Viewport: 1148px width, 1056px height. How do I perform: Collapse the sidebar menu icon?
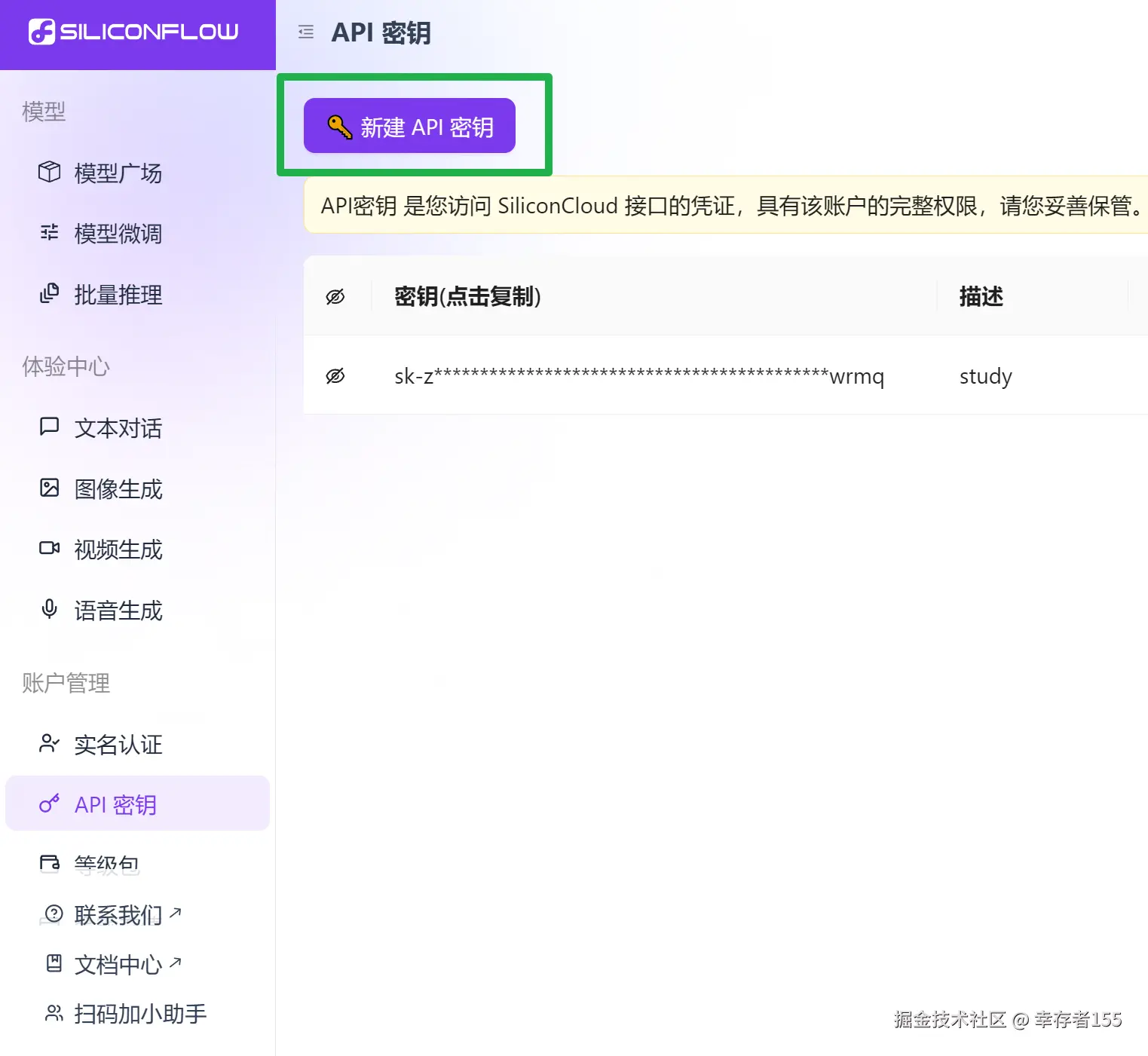[x=306, y=32]
